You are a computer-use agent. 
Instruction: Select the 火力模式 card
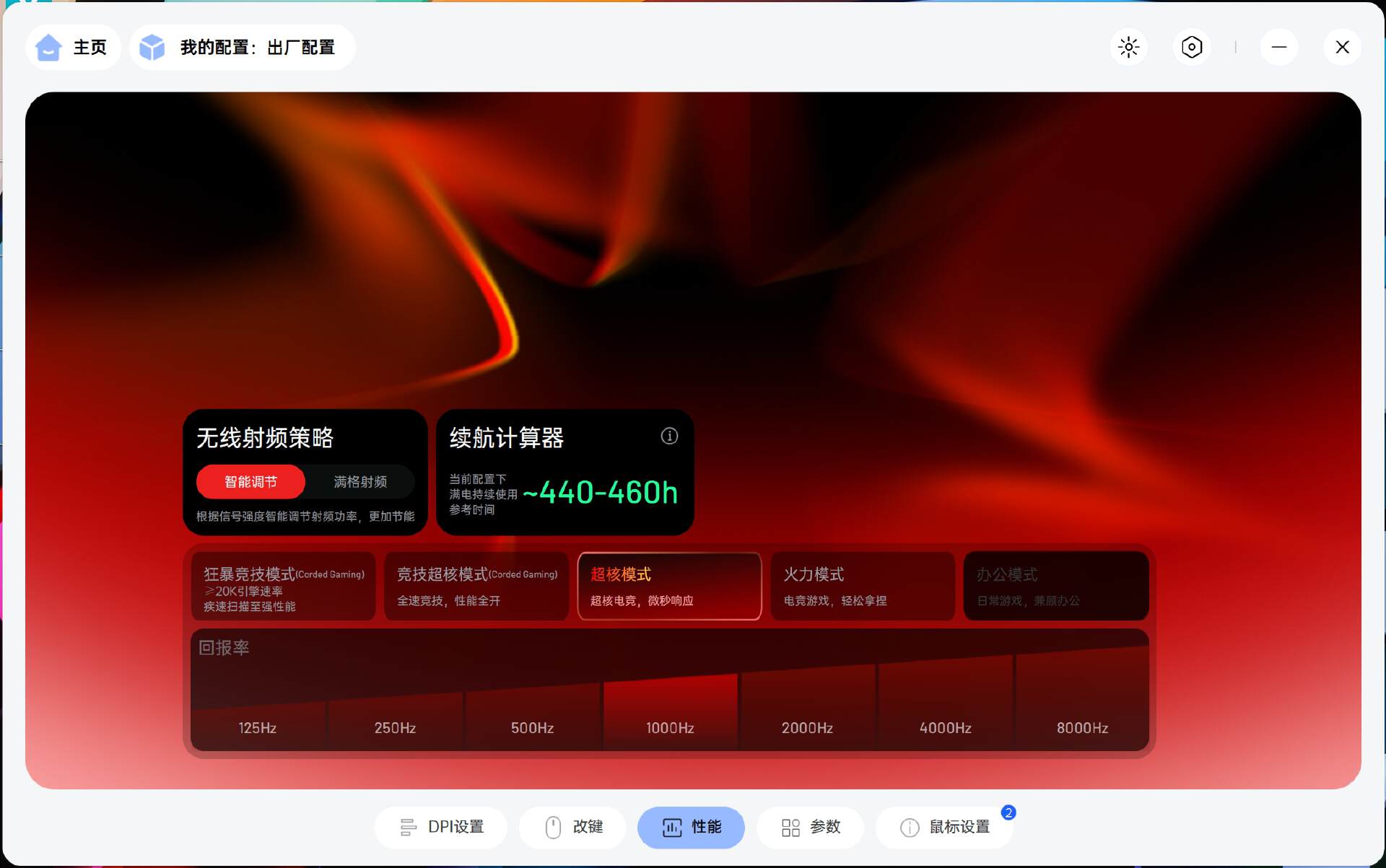pos(863,586)
